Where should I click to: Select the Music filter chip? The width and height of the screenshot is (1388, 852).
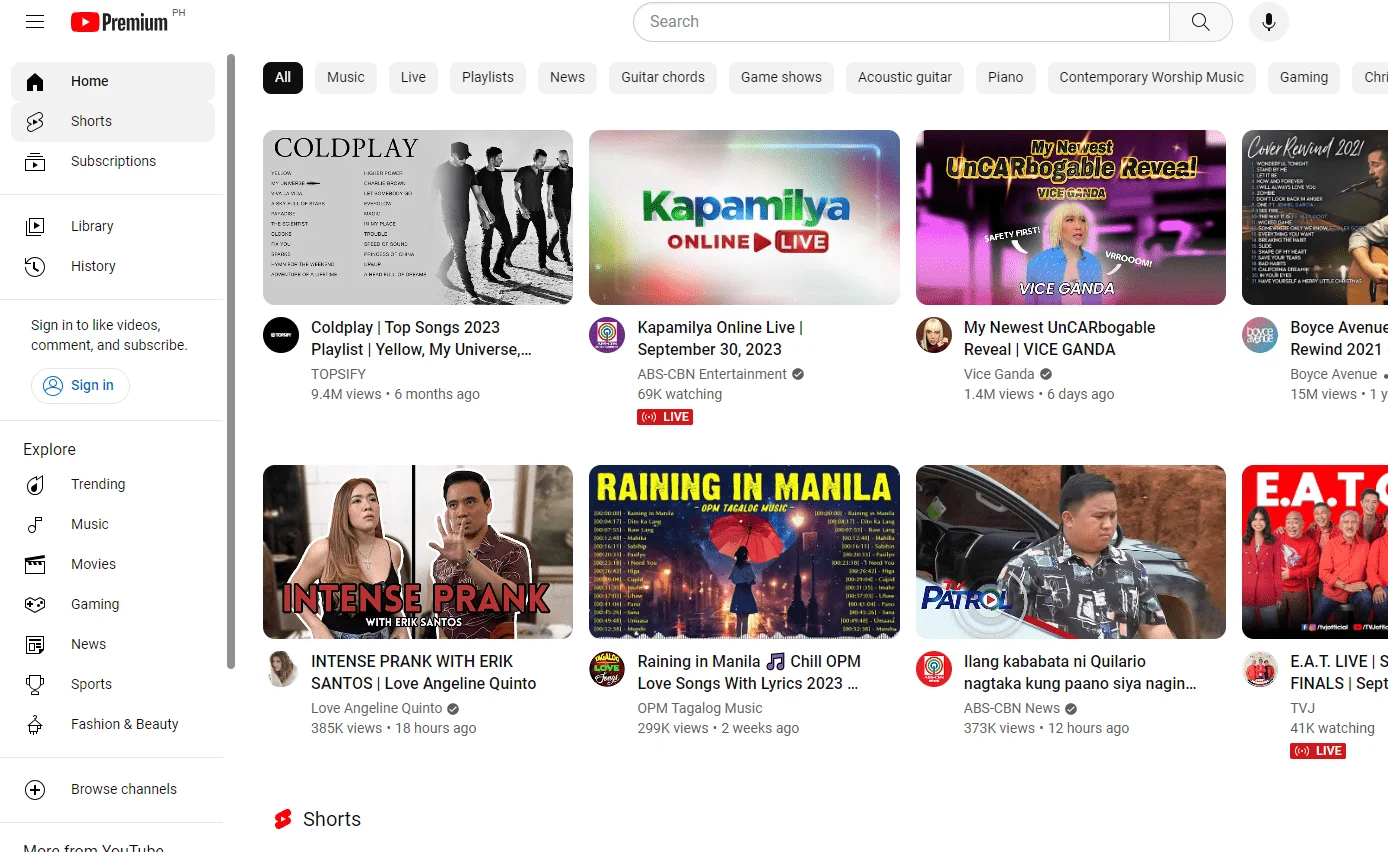point(346,77)
